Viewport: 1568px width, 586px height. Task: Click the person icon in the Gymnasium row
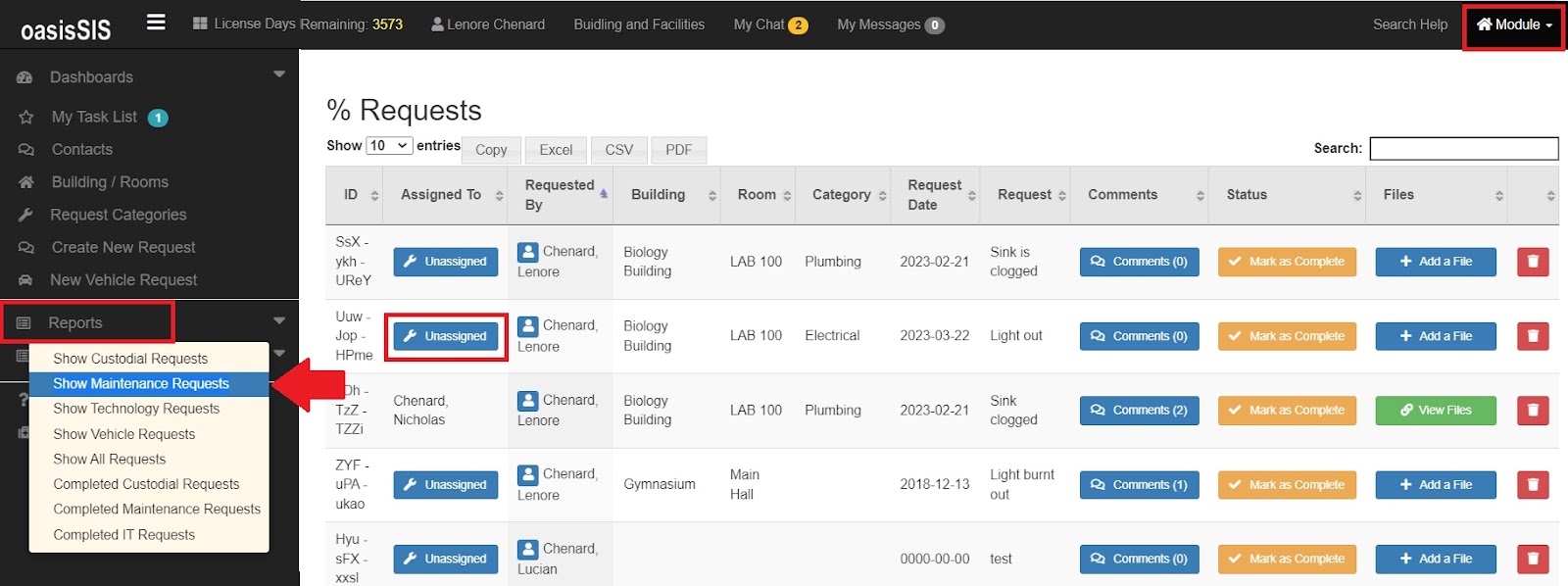tap(528, 475)
